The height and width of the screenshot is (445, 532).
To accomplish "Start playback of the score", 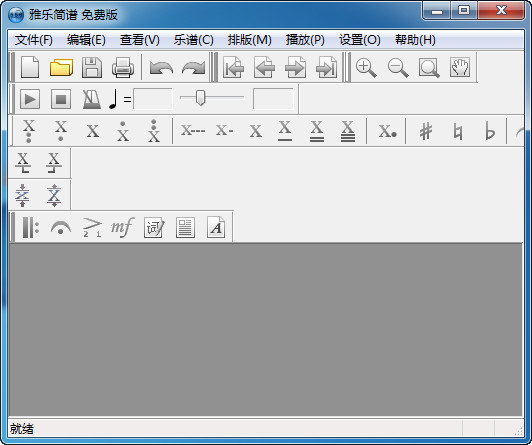I will pyautogui.click(x=30, y=99).
